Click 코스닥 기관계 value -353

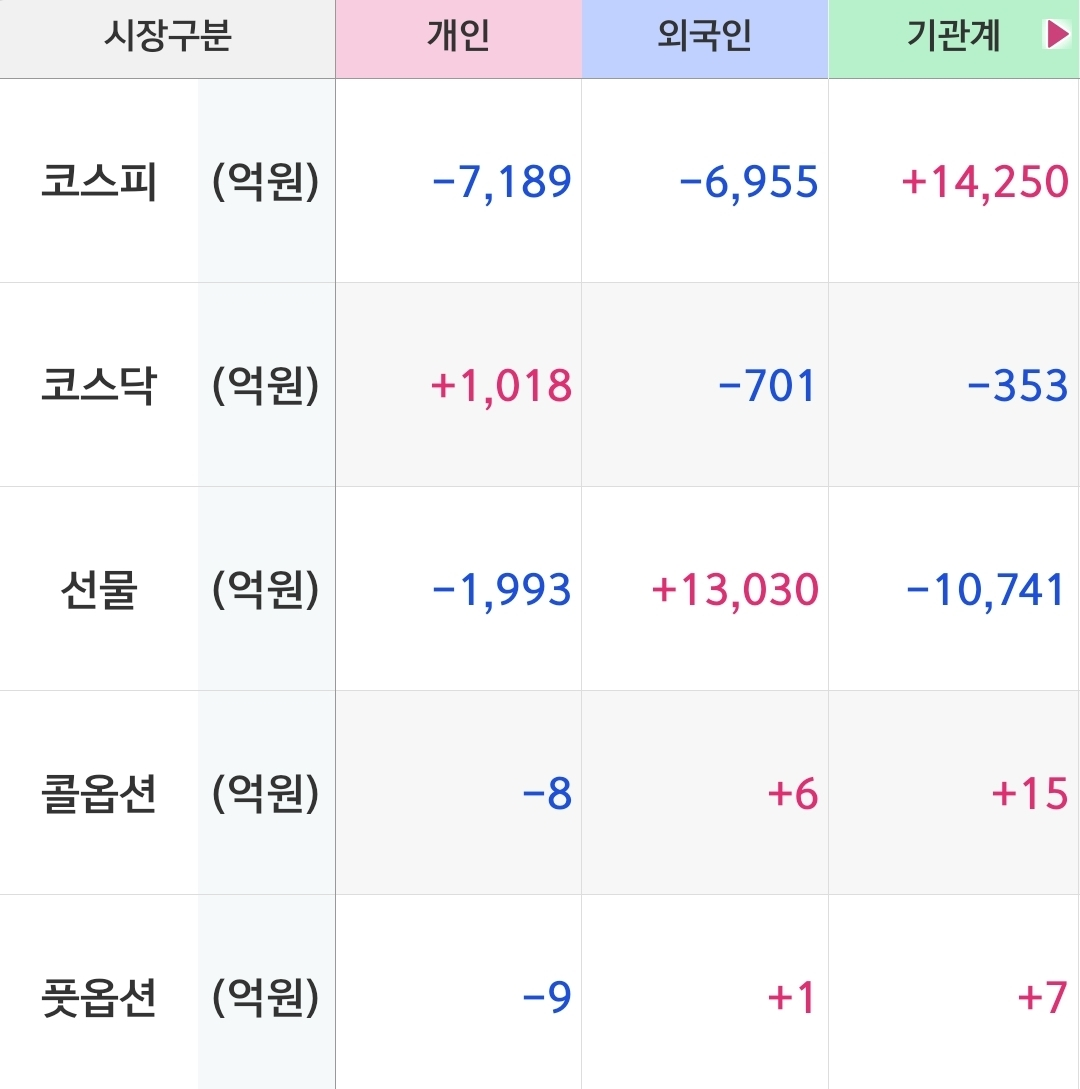coord(1017,386)
